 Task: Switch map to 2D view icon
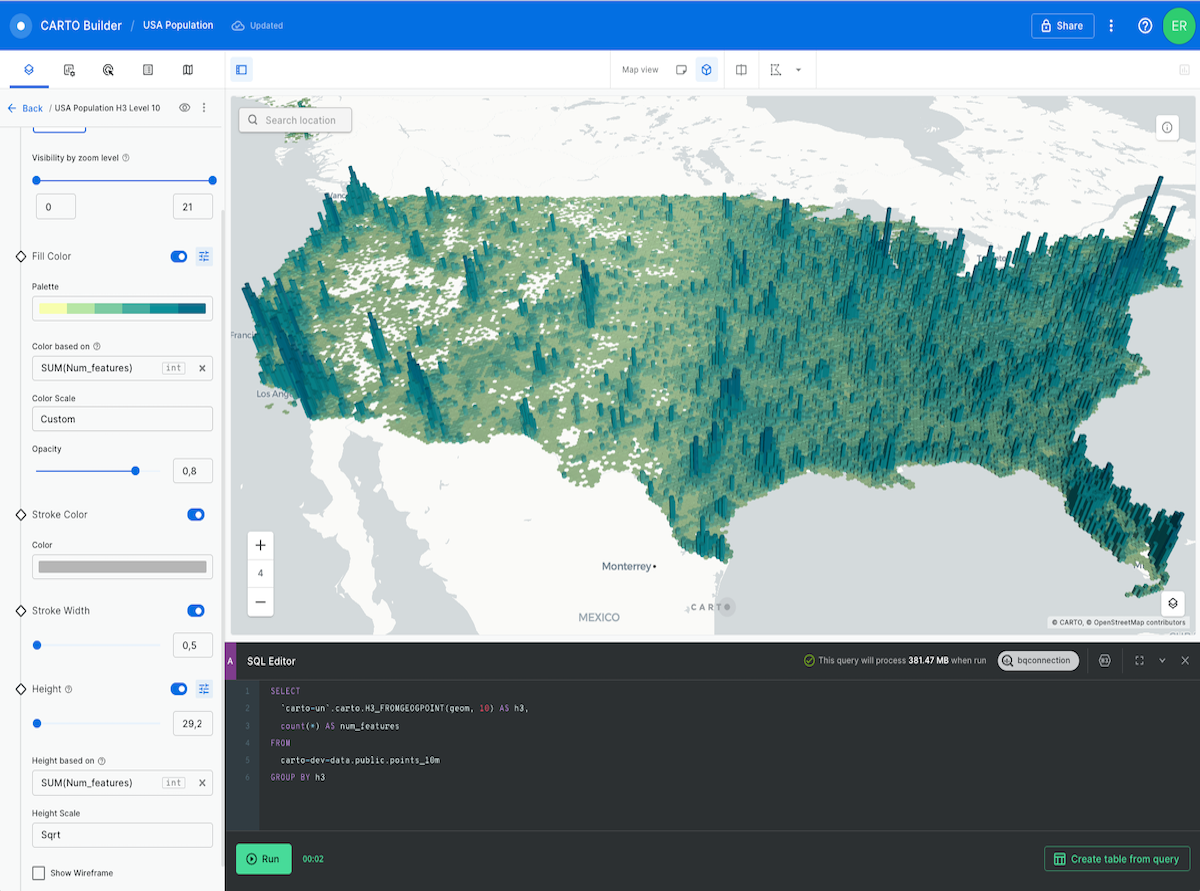click(684, 70)
